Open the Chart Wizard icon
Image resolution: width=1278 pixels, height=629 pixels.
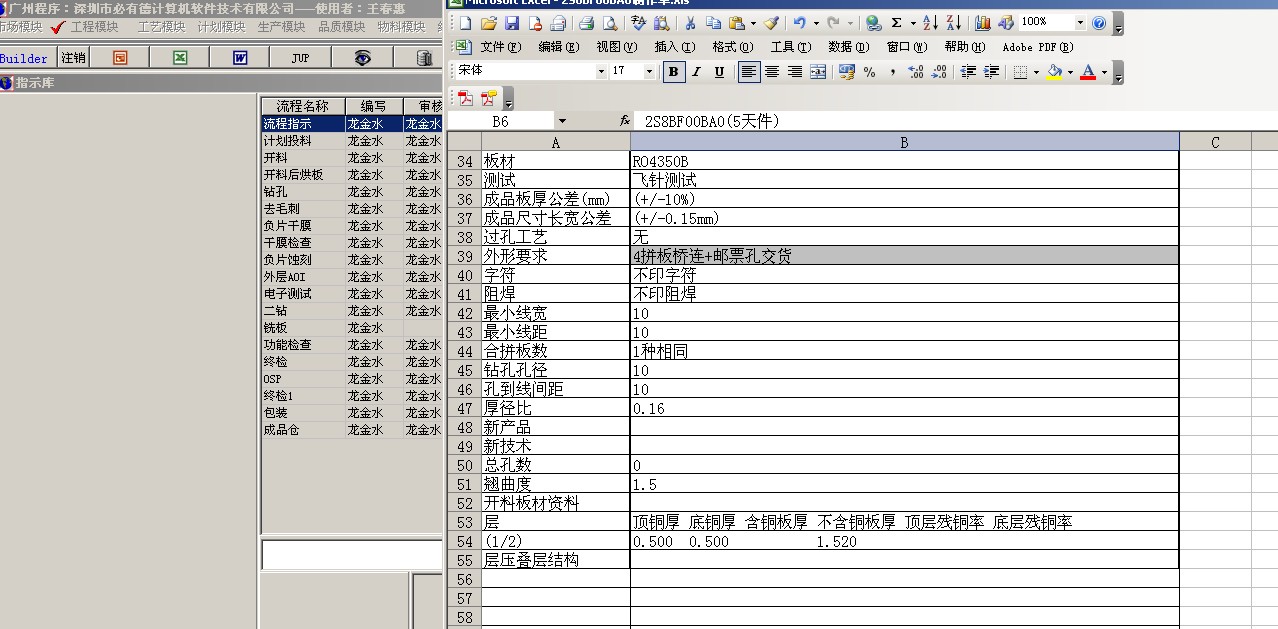pyautogui.click(x=982, y=22)
